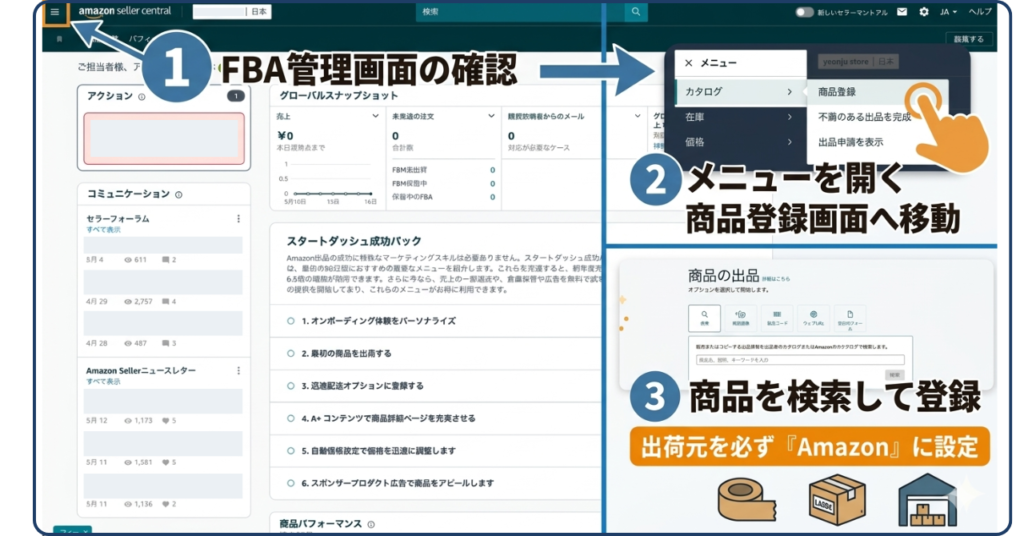The image size is (1024, 536).
Task: Click the ¥0 sales amount
Action: pyautogui.click(x=285, y=136)
